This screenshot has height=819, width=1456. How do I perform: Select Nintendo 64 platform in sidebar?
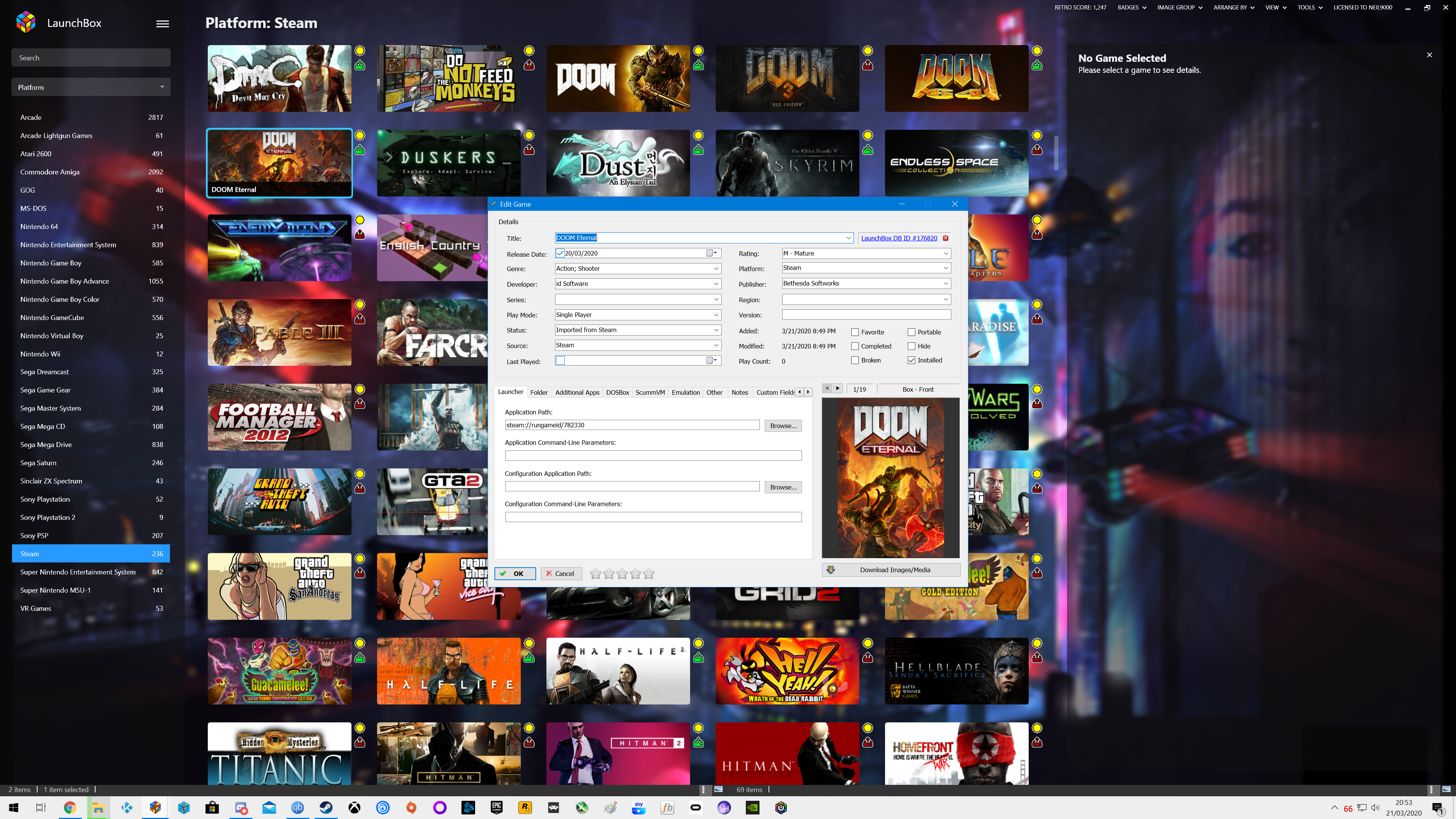(x=91, y=227)
